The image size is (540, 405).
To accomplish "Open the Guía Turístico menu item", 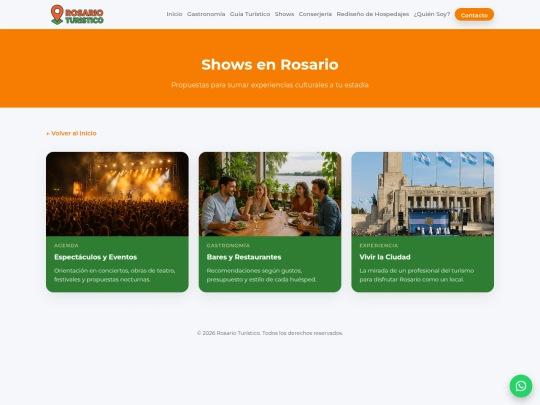I will pyautogui.click(x=250, y=14).
